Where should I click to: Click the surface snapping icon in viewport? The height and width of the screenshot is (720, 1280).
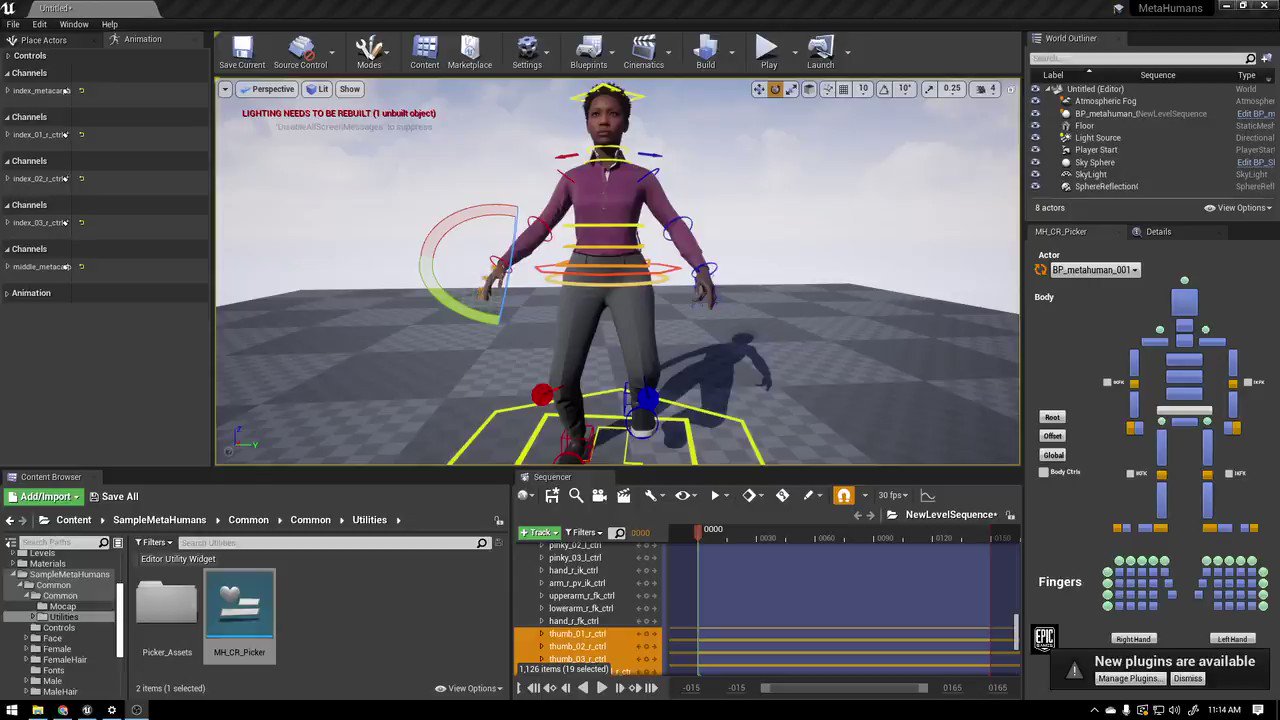(827, 89)
